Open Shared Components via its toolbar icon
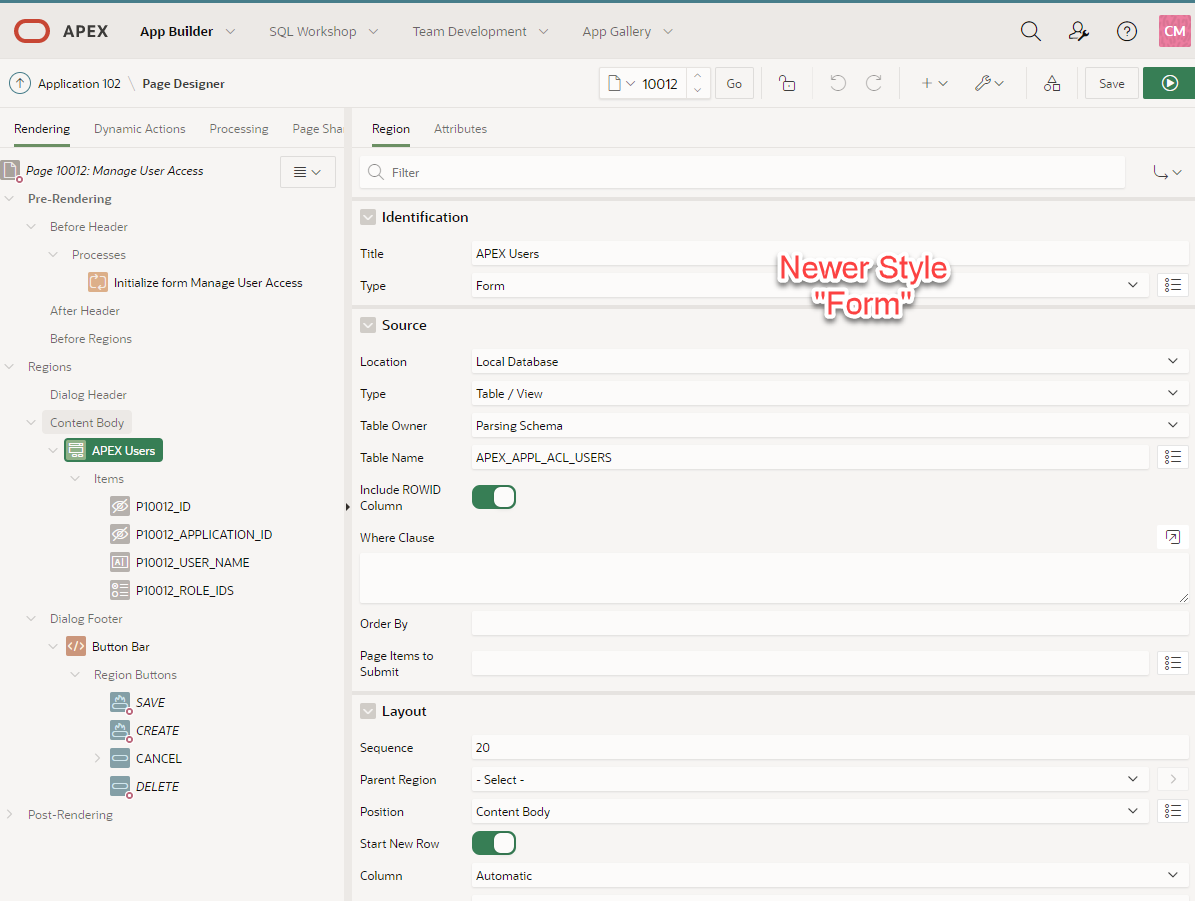Viewport: 1195px width, 901px height. 1051,83
